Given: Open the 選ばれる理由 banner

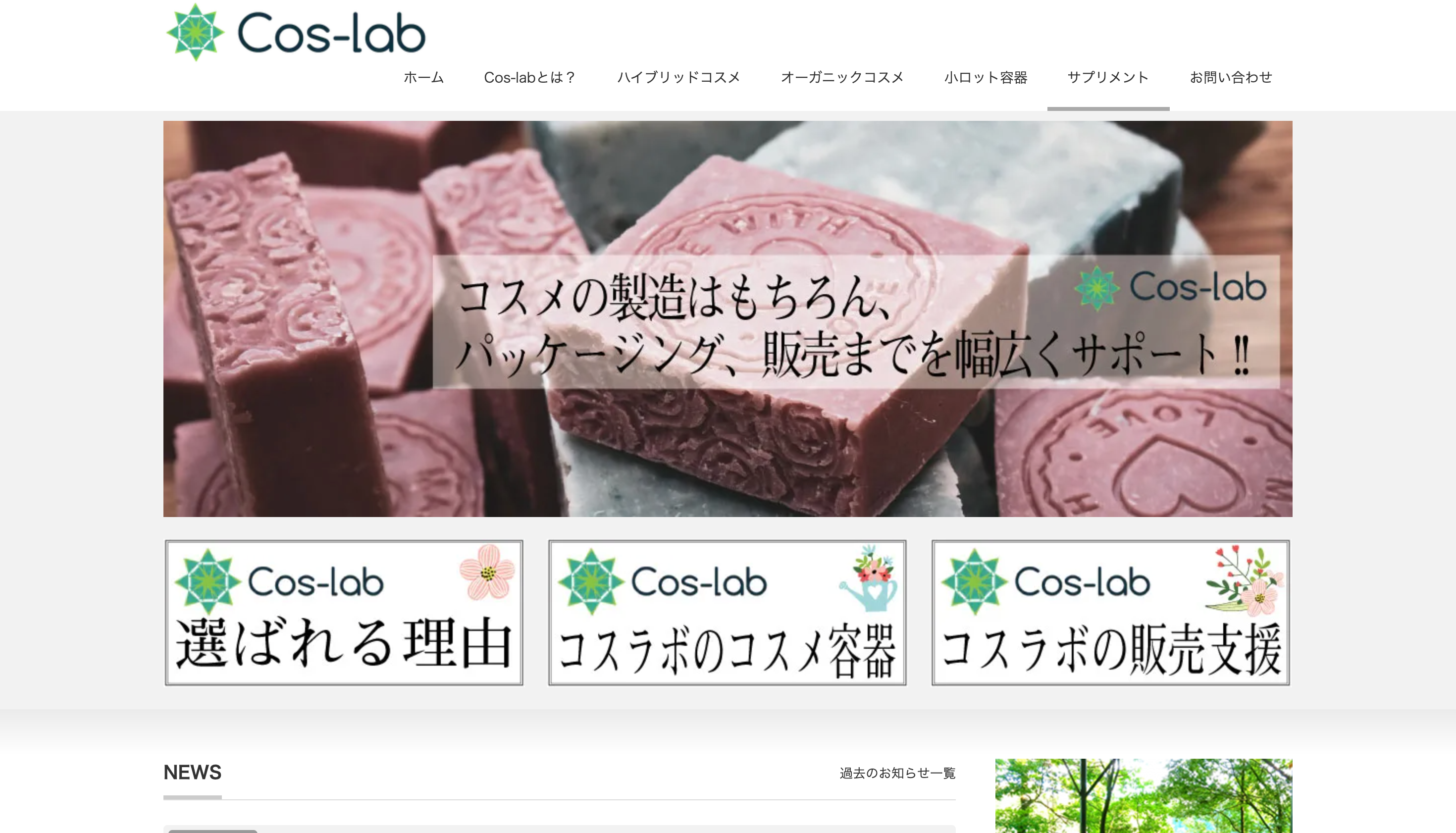Looking at the screenshot, I should click(344, 612).
